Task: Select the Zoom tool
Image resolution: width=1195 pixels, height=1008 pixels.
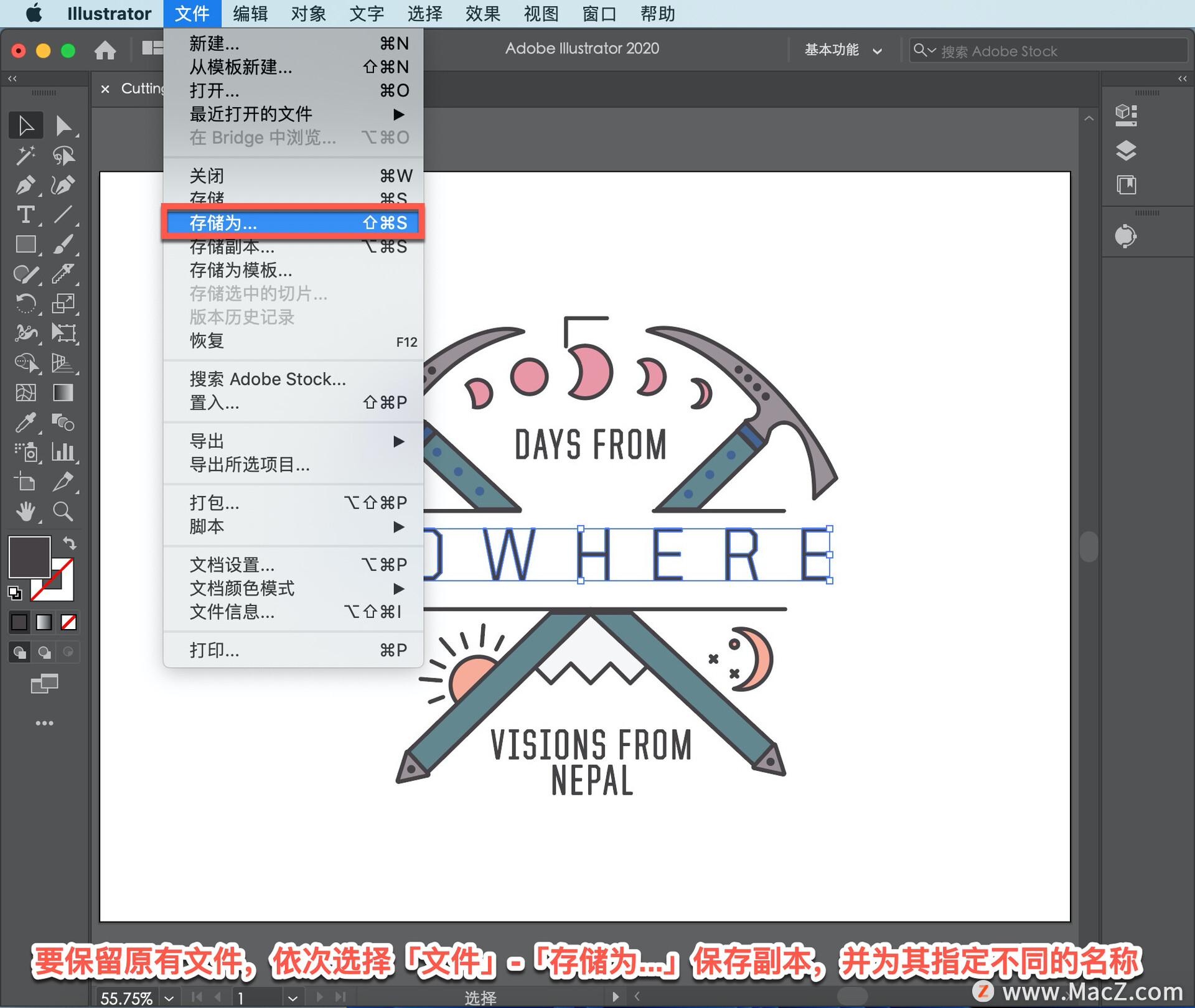Action: click(x=62, y=511)
